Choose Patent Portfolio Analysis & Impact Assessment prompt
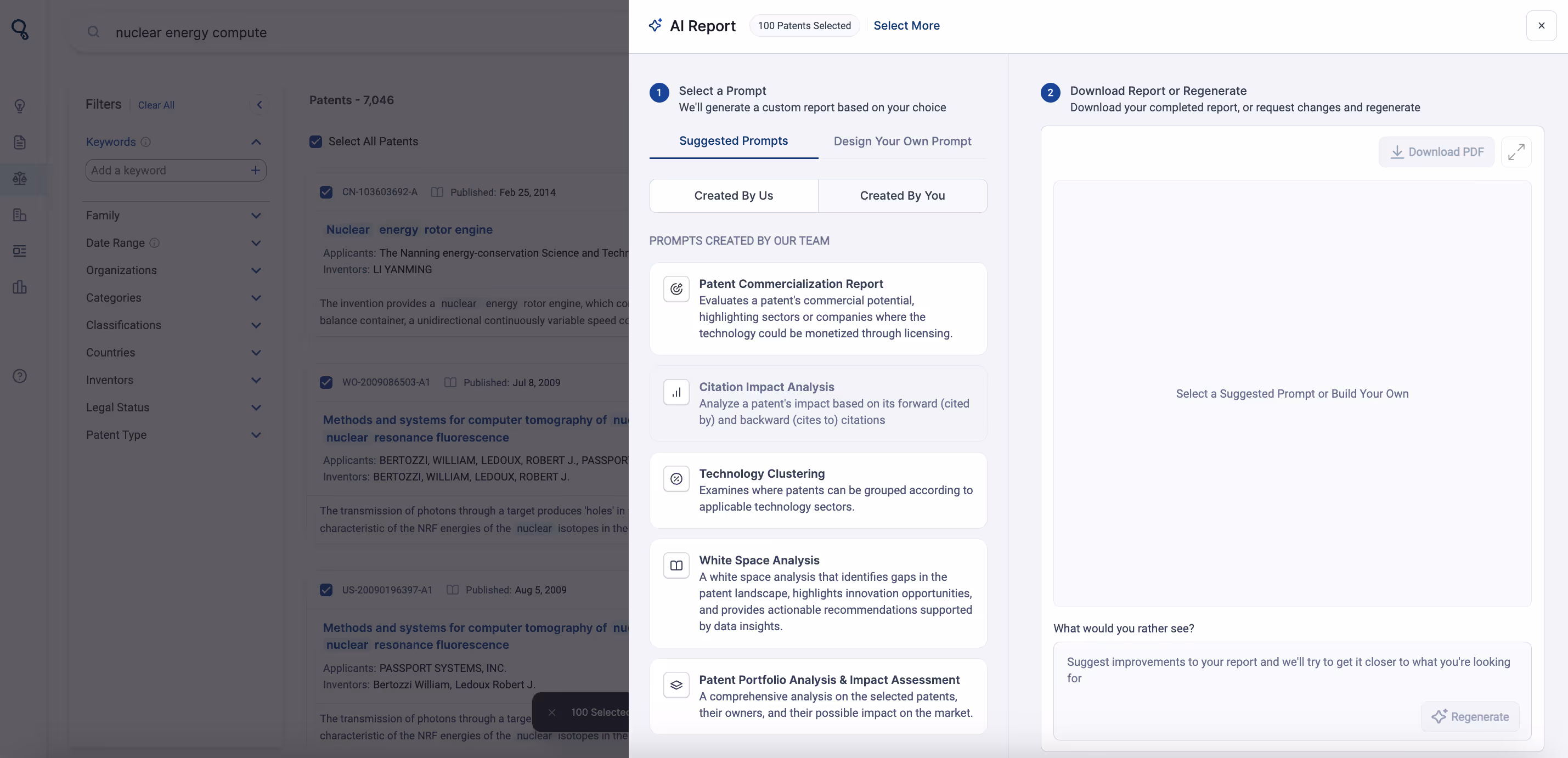 [x=818, y=697]
